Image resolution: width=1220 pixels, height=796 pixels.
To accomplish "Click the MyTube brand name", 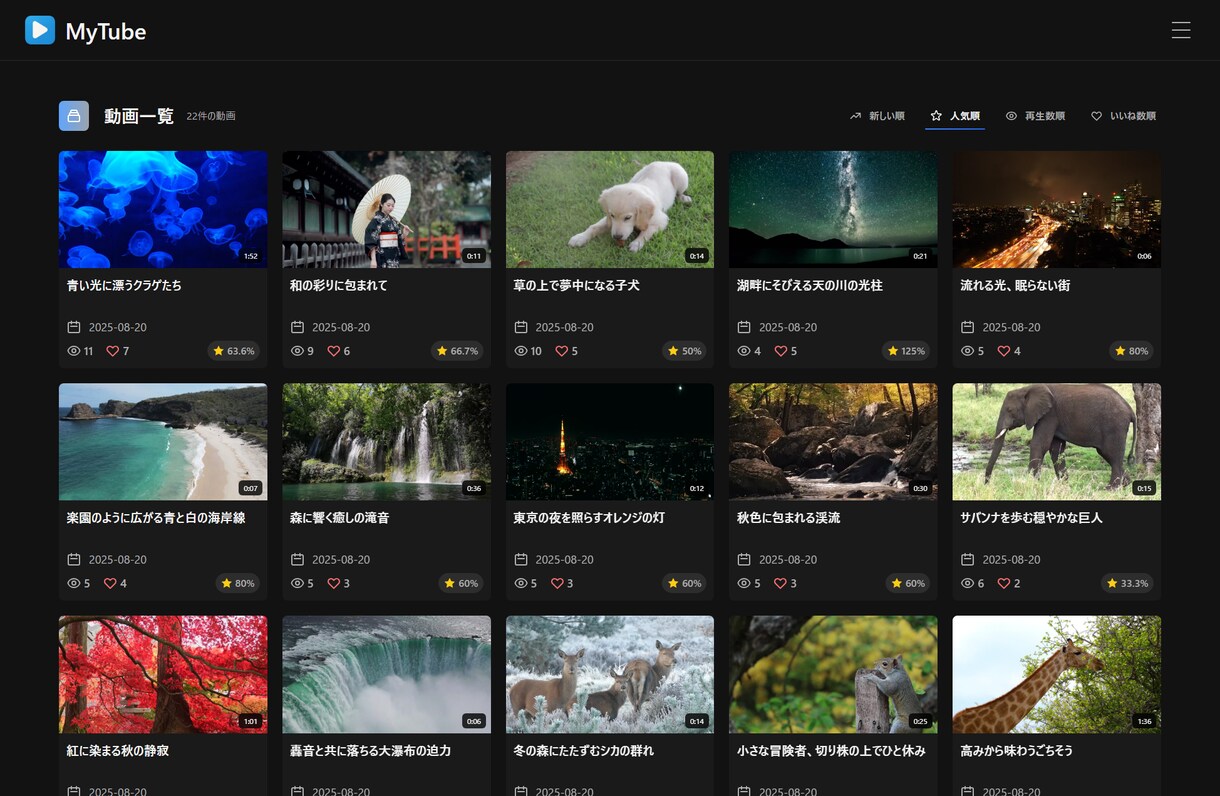I will click(x=106, y=31).
